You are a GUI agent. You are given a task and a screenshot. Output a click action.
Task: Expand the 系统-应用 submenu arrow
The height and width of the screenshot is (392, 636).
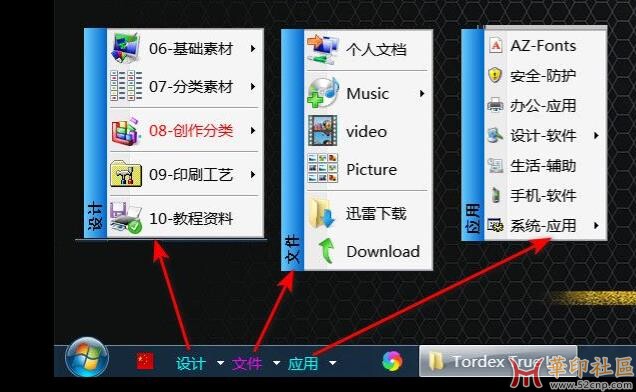596,225
